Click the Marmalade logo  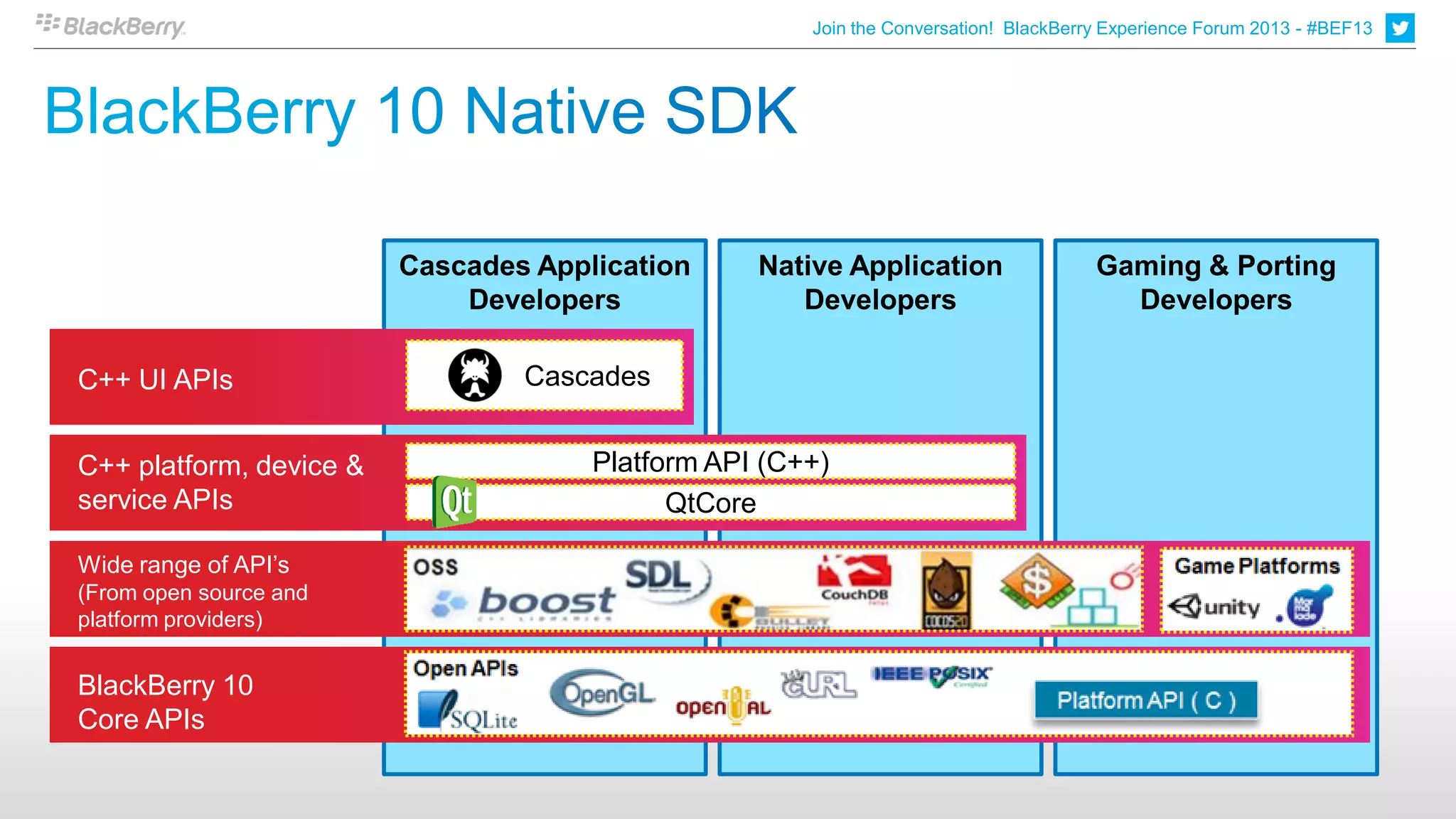click(x=1306, y=606)
